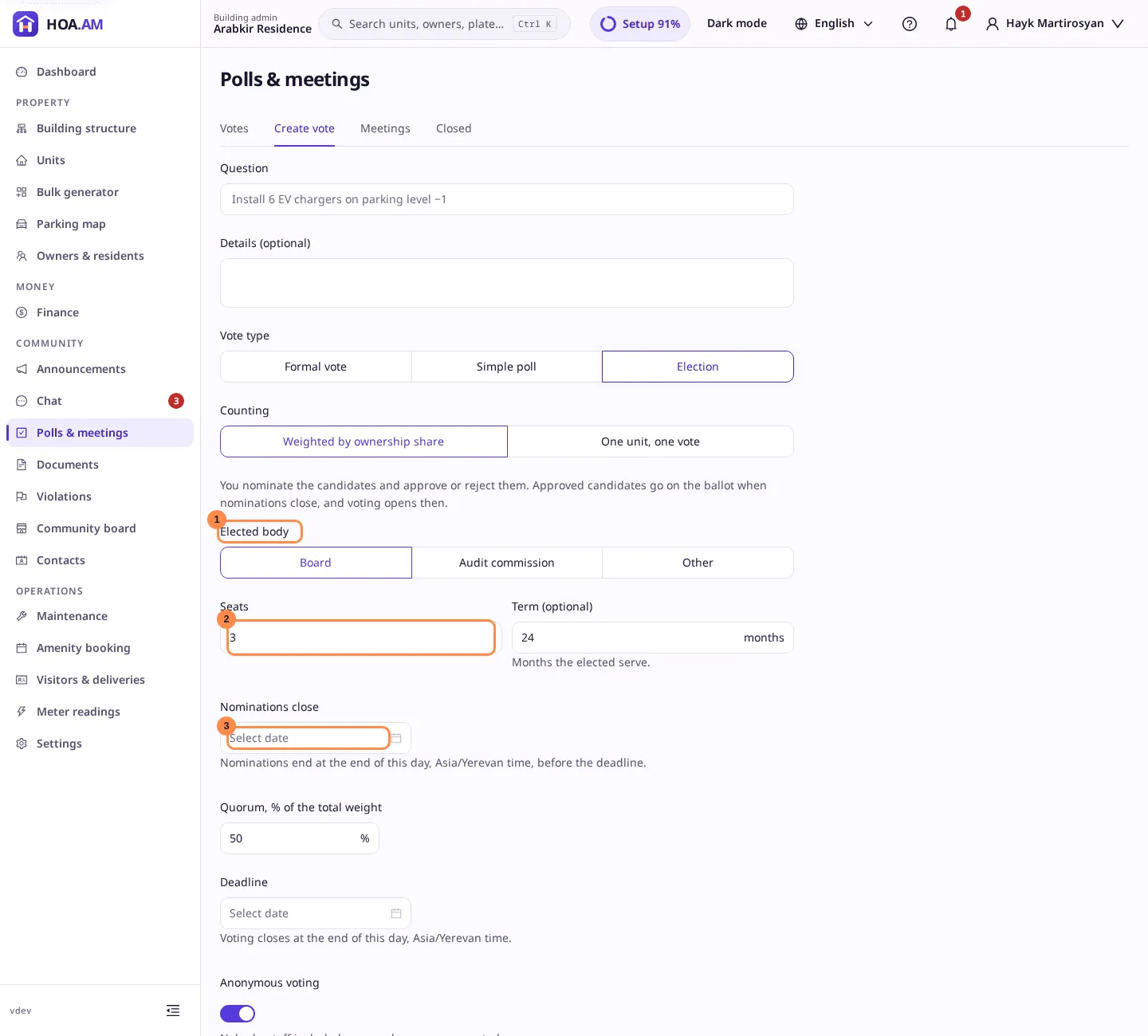The width and height of the screenshot is (1148, 1036).
Task: Collapse sidebar using the bottom menu icon
Action: tap(173, 1010)
